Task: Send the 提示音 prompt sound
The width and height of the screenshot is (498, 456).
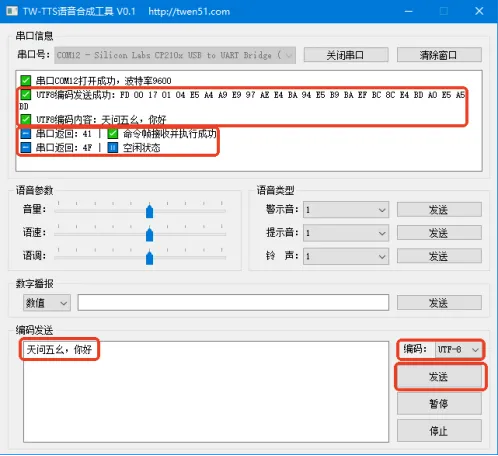Action: tap(439, 233)
